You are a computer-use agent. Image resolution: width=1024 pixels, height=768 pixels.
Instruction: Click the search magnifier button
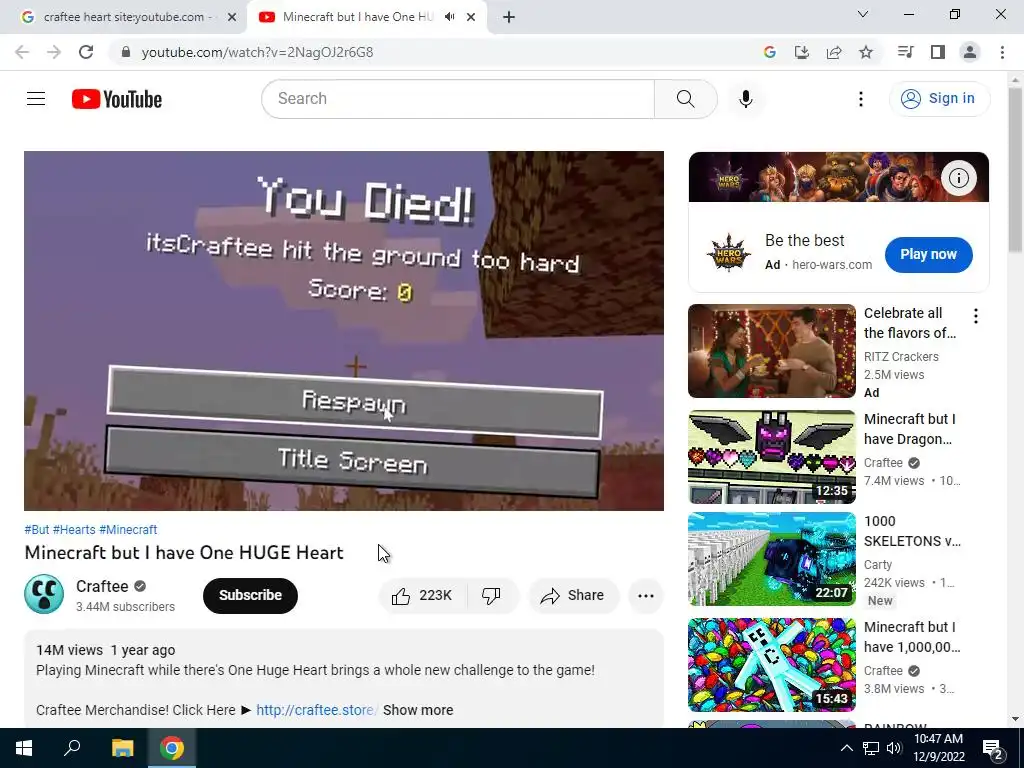(685, 99)
